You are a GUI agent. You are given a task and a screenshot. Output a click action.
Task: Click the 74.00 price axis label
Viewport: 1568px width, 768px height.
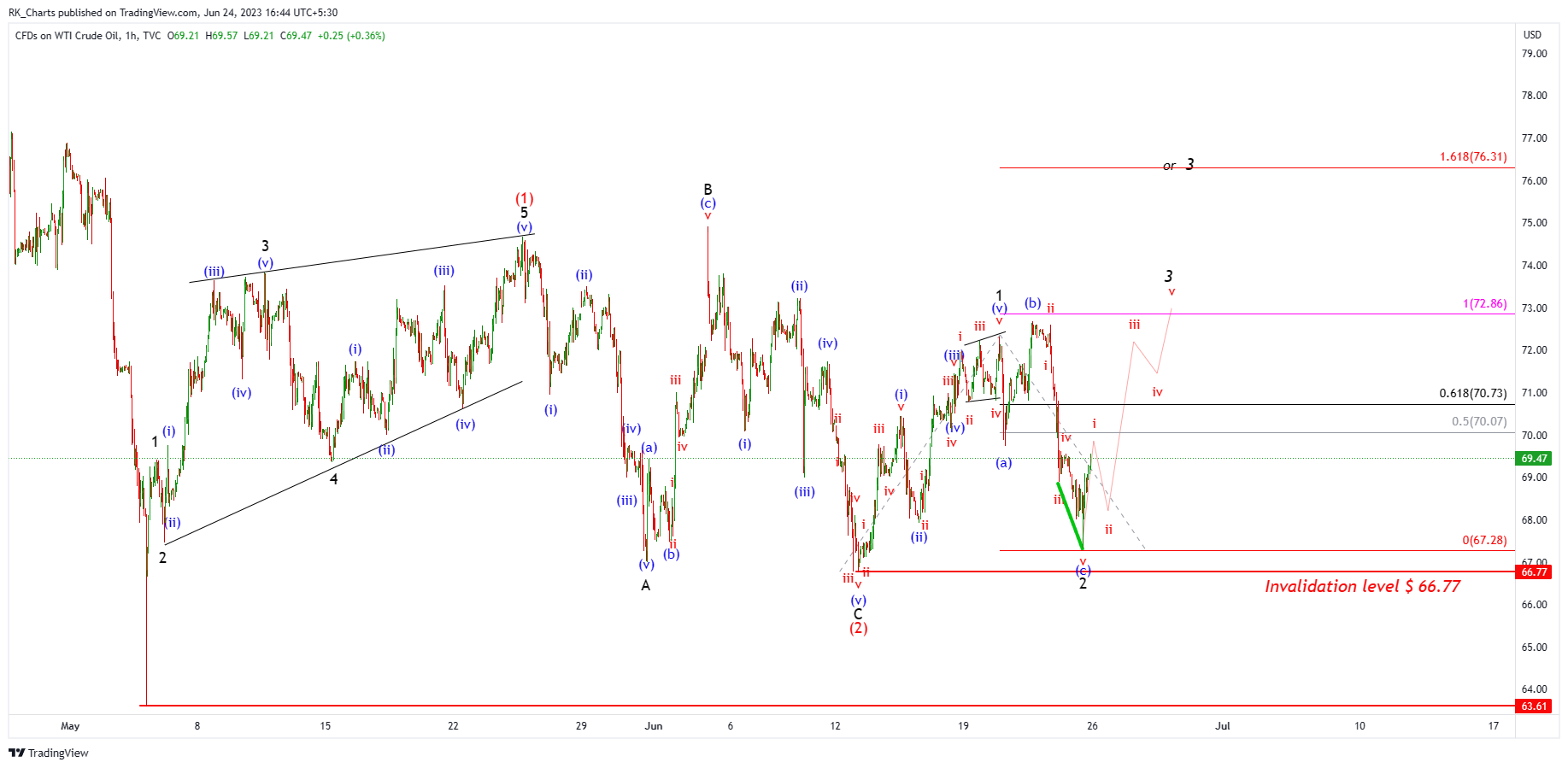[1534, 266]
